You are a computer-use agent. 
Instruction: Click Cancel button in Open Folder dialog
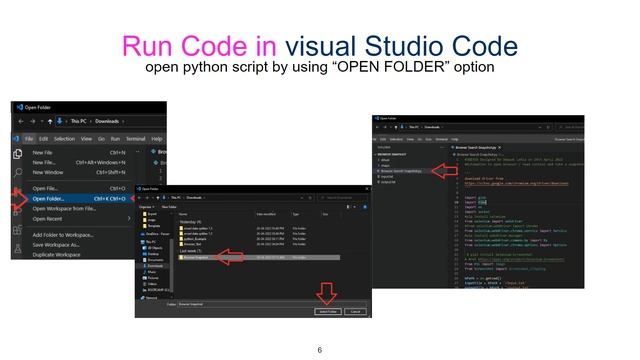(x=355, y=311)
